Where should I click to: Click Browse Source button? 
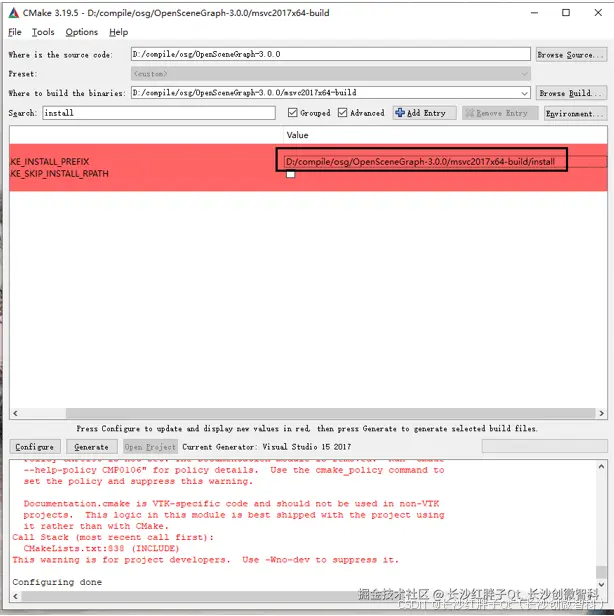pyautogui.click(x=571, y=55)
